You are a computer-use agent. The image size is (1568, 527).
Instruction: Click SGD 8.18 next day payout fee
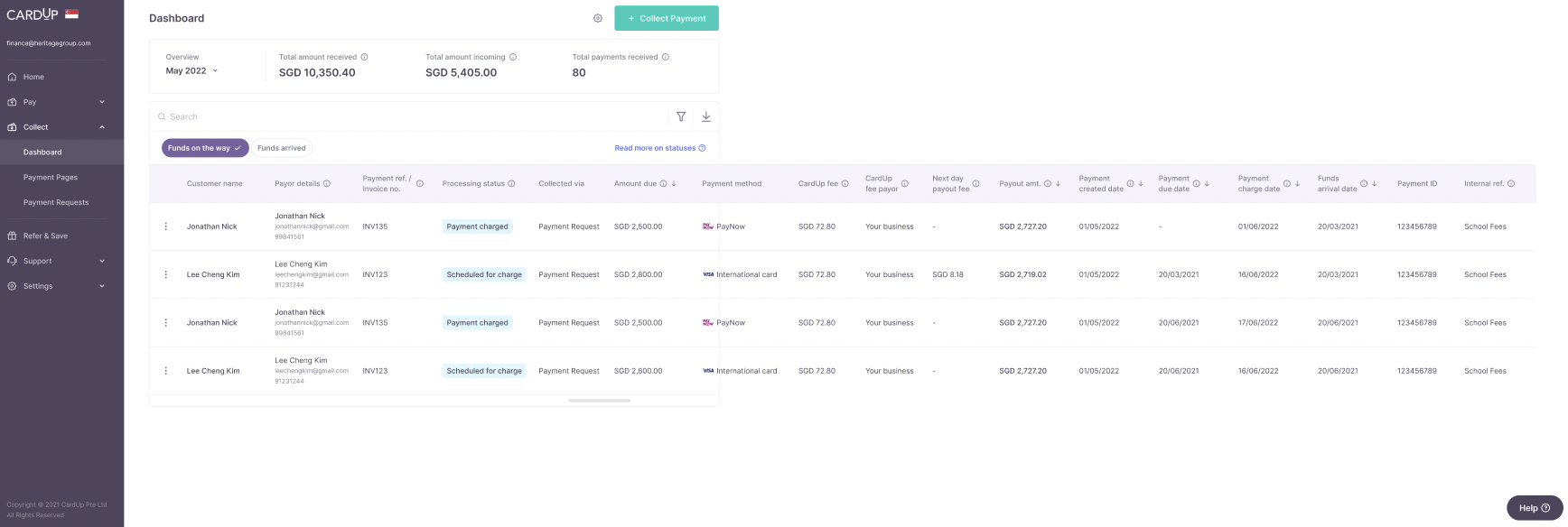[947, 274]
